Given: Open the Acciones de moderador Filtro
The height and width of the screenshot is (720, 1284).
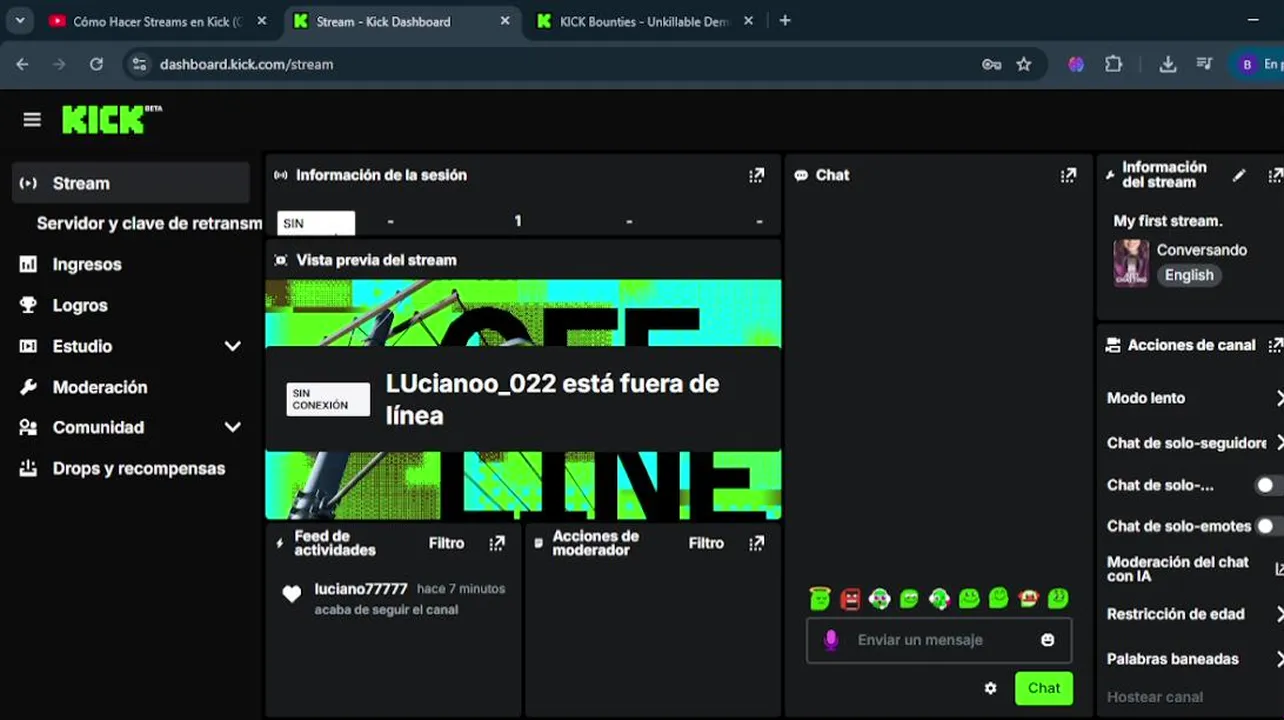Looking at the screenshot, I should pos(706,543).
